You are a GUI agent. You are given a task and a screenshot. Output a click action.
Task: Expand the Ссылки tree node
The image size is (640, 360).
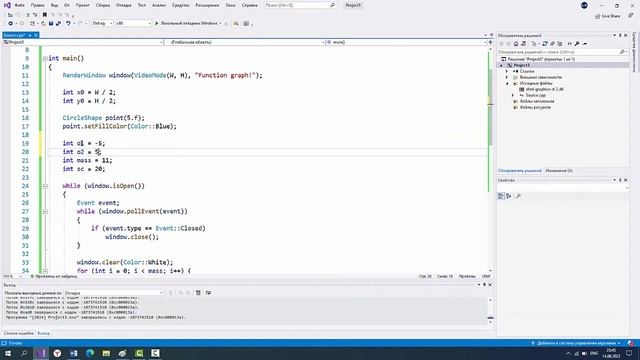507,71
